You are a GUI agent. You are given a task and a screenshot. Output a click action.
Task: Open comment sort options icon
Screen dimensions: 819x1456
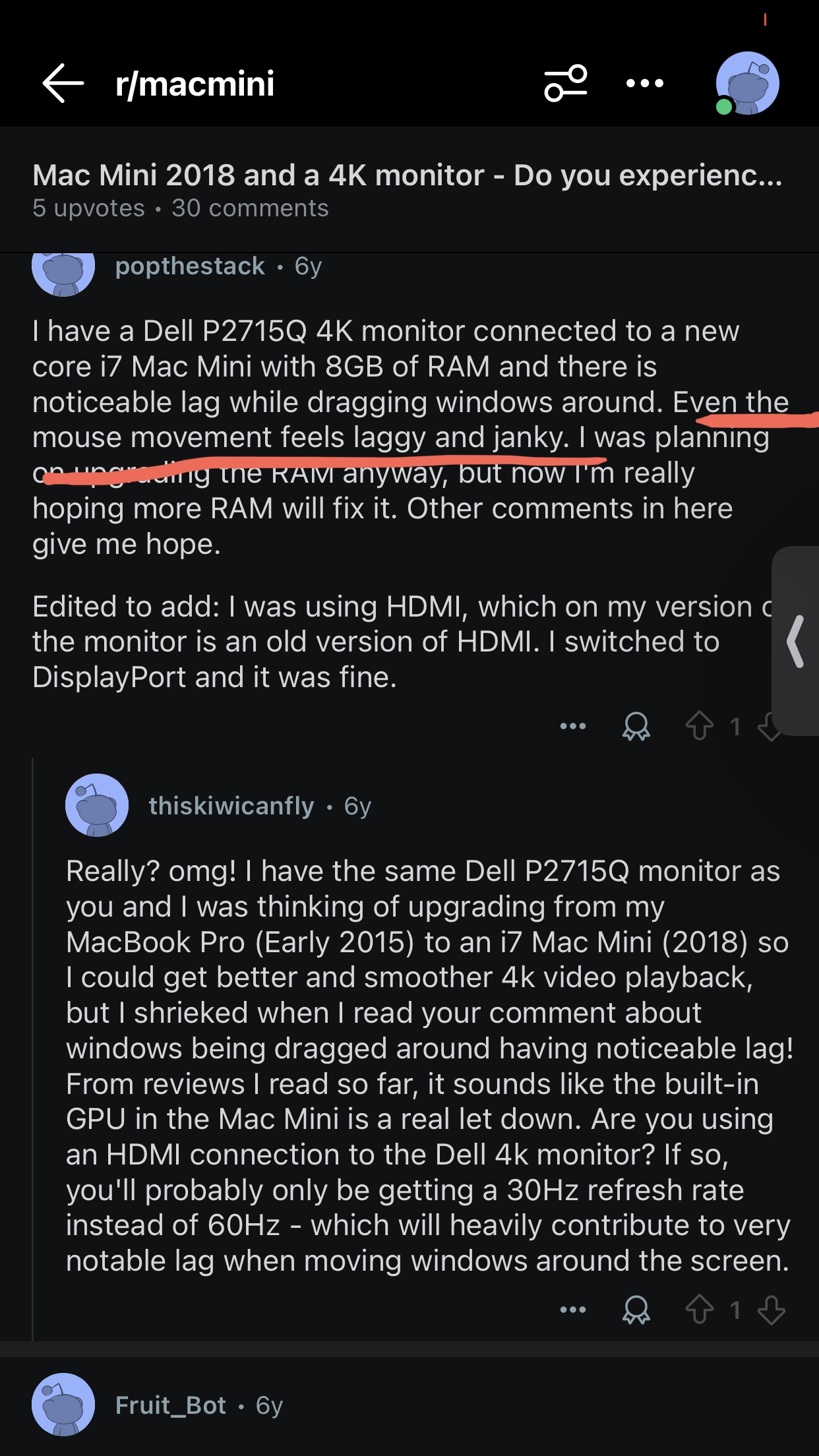tap(566, 83)
